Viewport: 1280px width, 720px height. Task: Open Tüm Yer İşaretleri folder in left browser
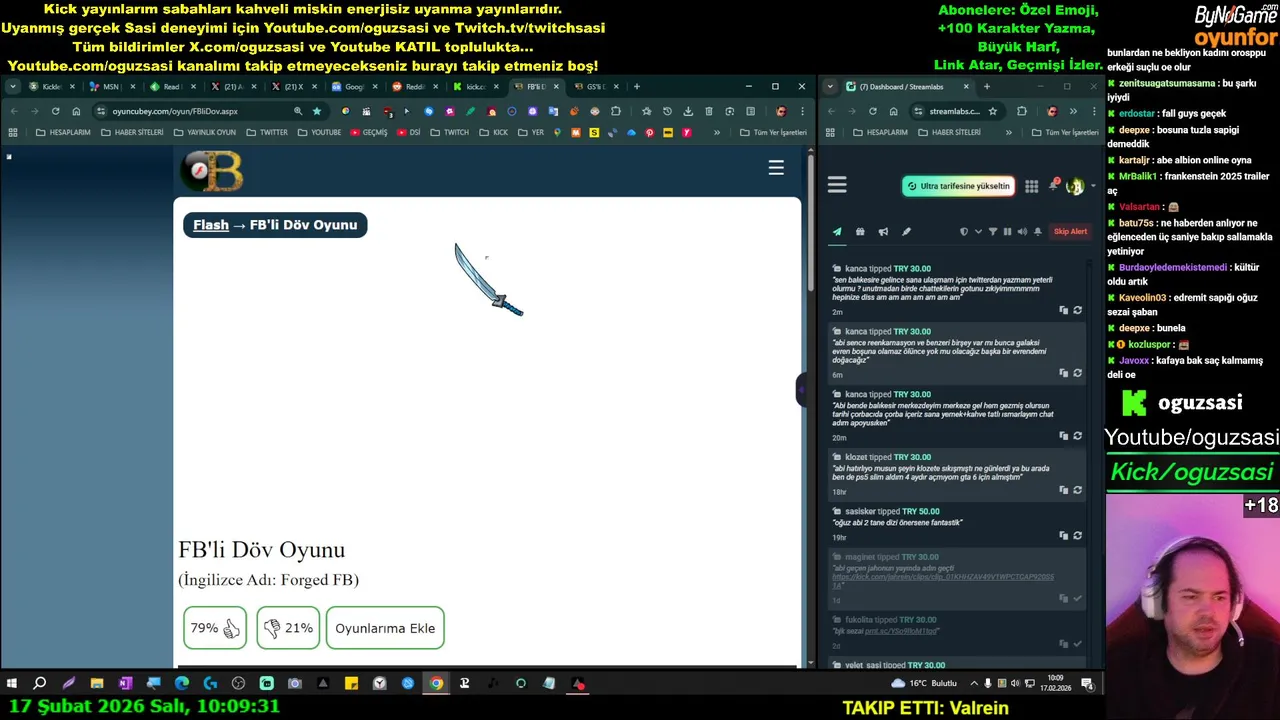coord(773,132)
